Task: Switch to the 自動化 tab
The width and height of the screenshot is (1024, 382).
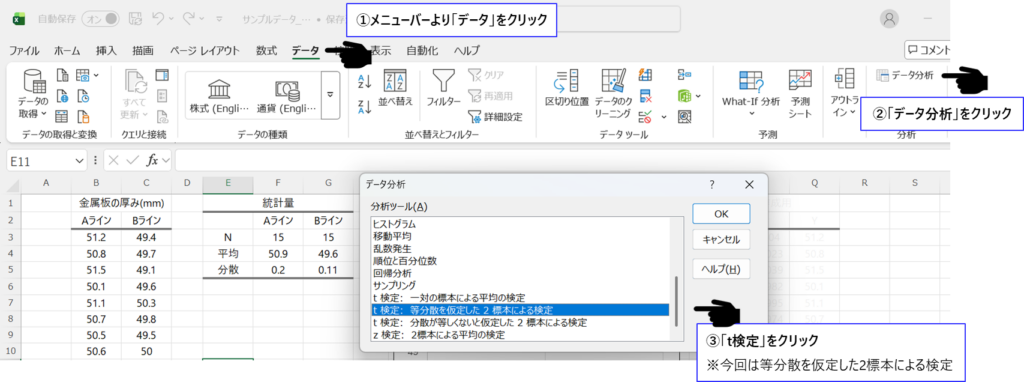Action: click(422, 50)
